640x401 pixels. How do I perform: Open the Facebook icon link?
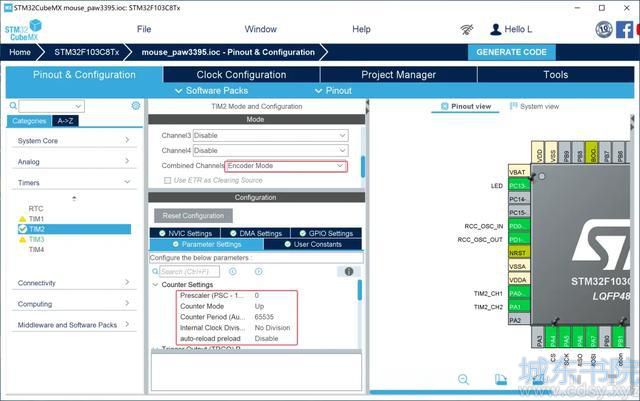point(624,30)
